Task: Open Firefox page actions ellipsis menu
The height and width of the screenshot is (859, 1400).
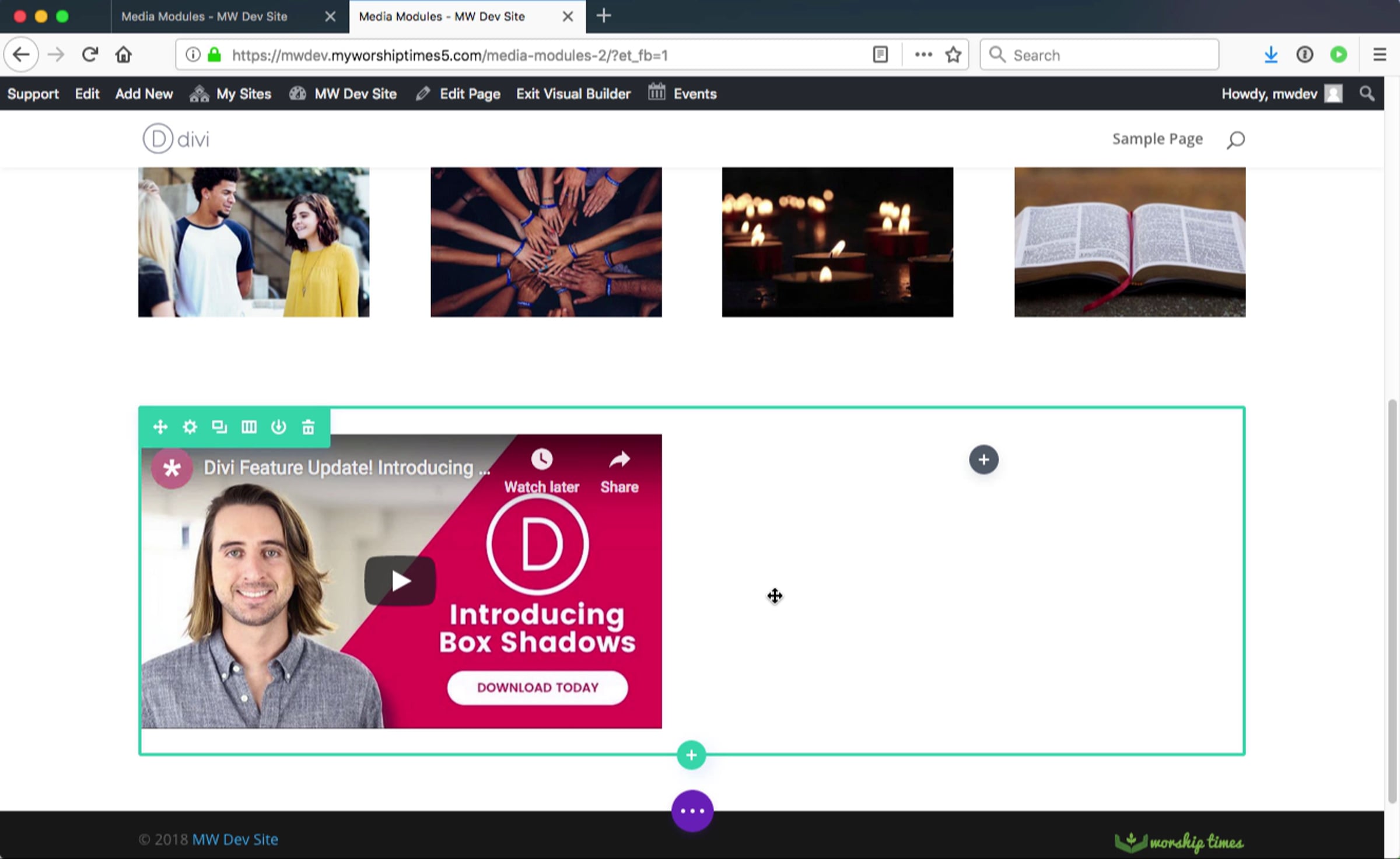Action: (923, 55)
